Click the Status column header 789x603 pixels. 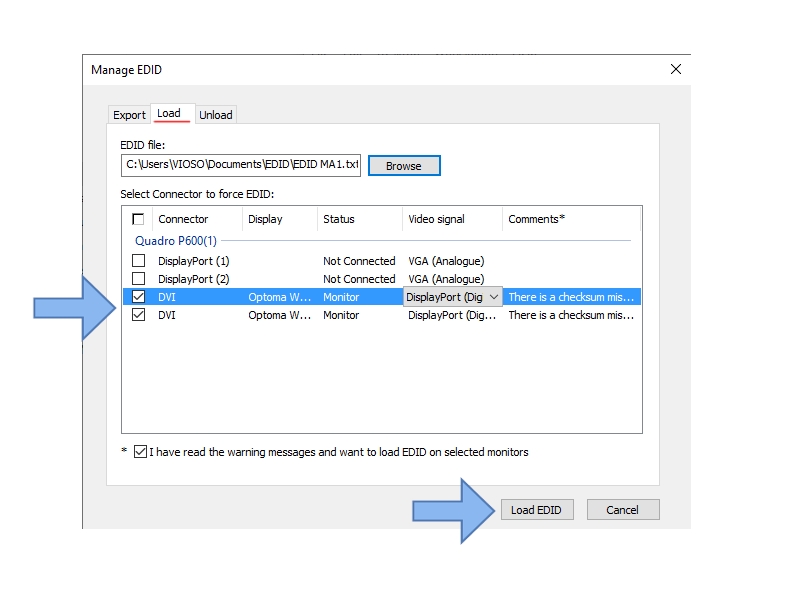pos(339,219)
